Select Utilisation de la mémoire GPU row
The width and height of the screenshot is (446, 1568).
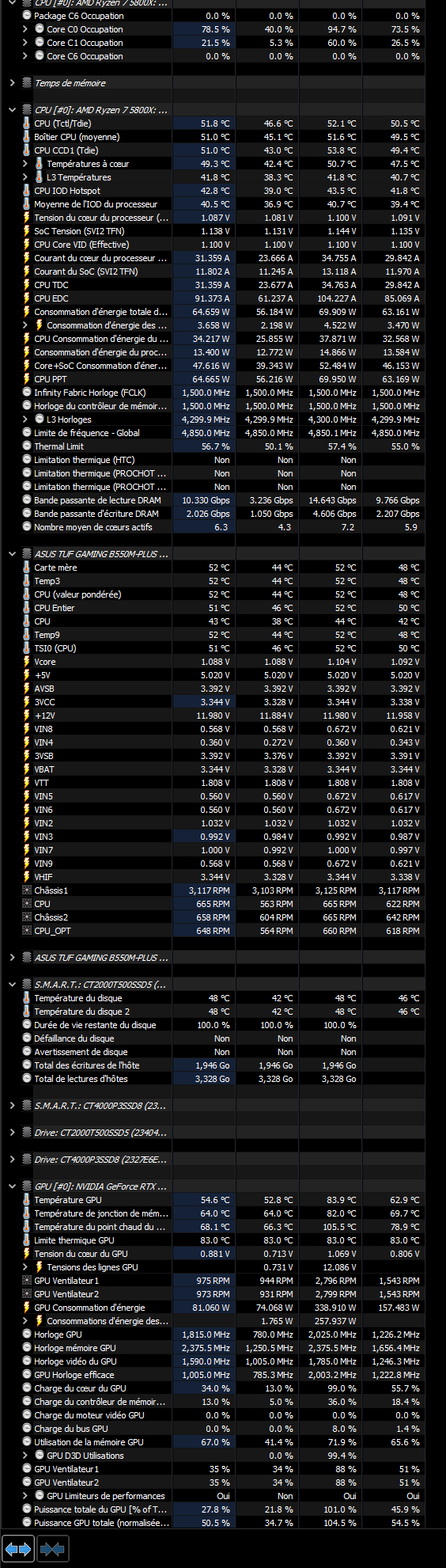coord(214,1442)
